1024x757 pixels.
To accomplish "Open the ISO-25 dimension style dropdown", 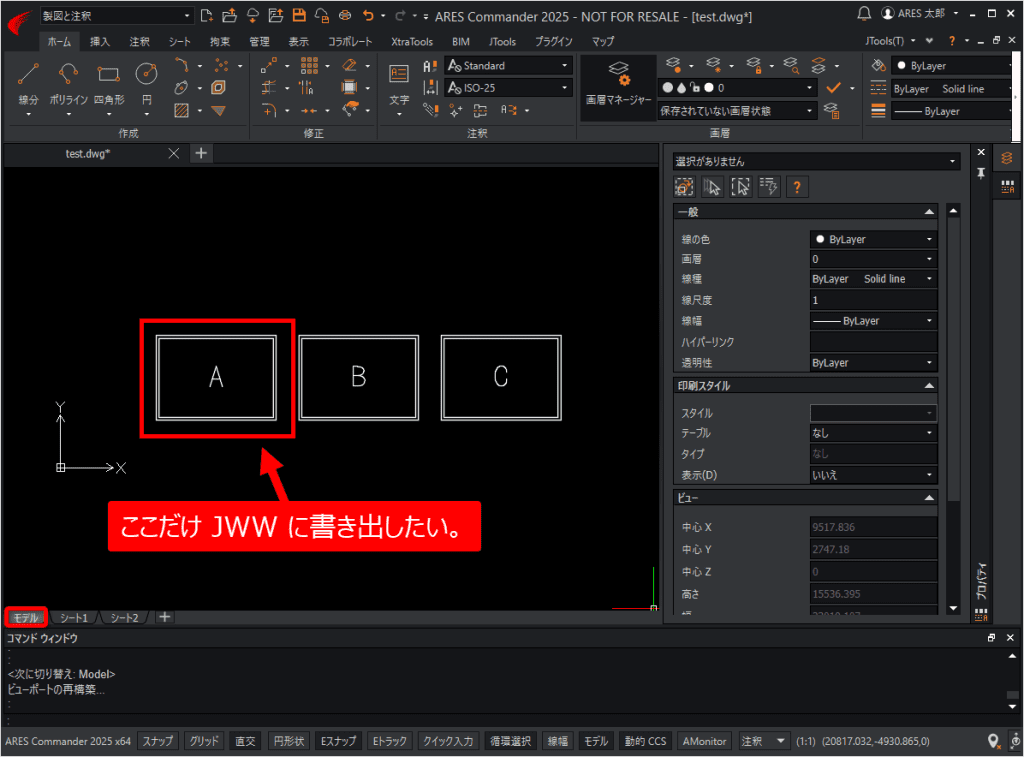I will [x=509, y=88].
